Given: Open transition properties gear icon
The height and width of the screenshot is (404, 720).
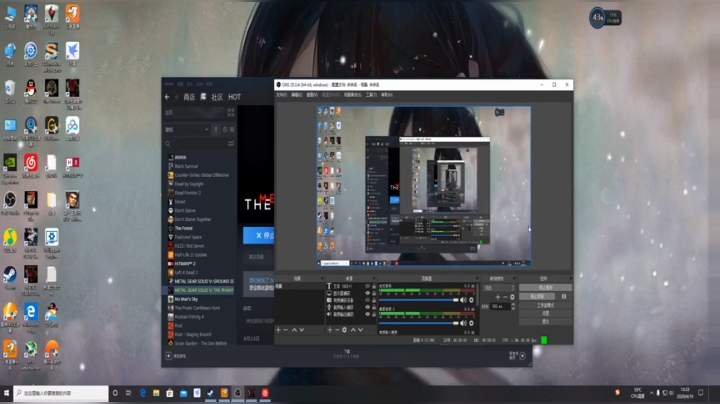Looking at the screenshot, I should (512, 297).
